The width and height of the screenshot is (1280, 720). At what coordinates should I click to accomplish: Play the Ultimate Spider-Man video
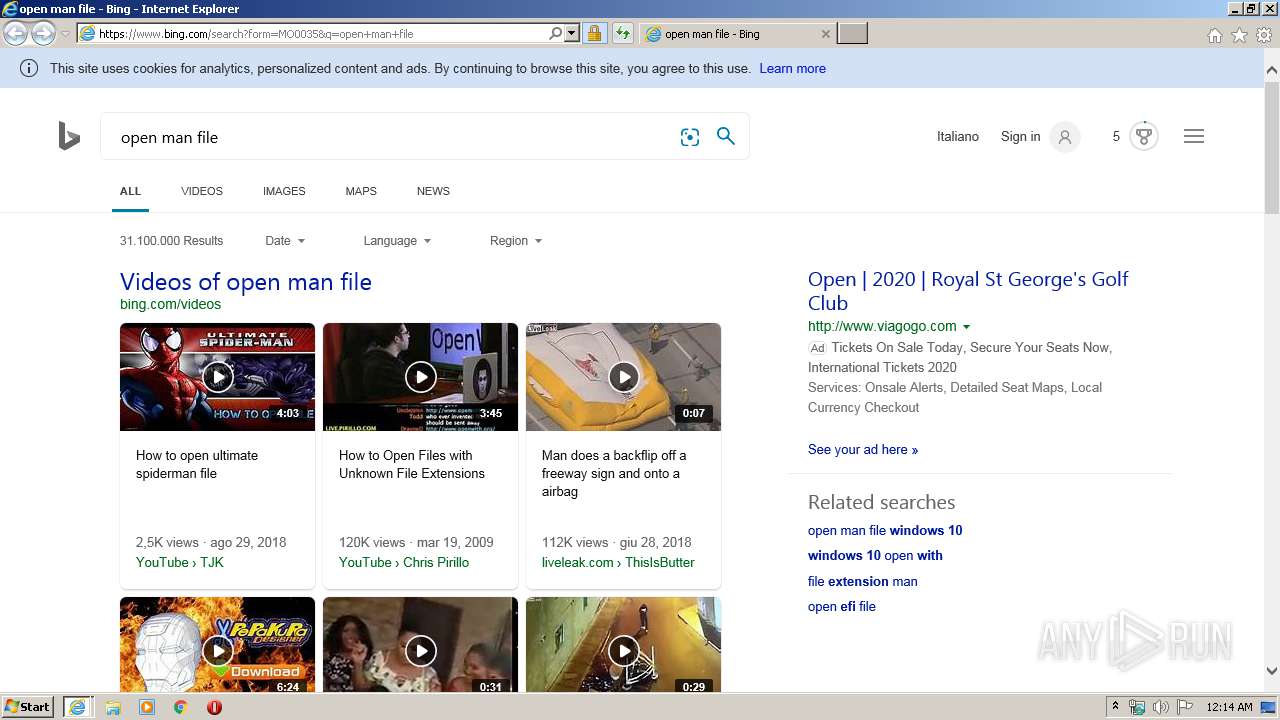click(x=217, y=377)
